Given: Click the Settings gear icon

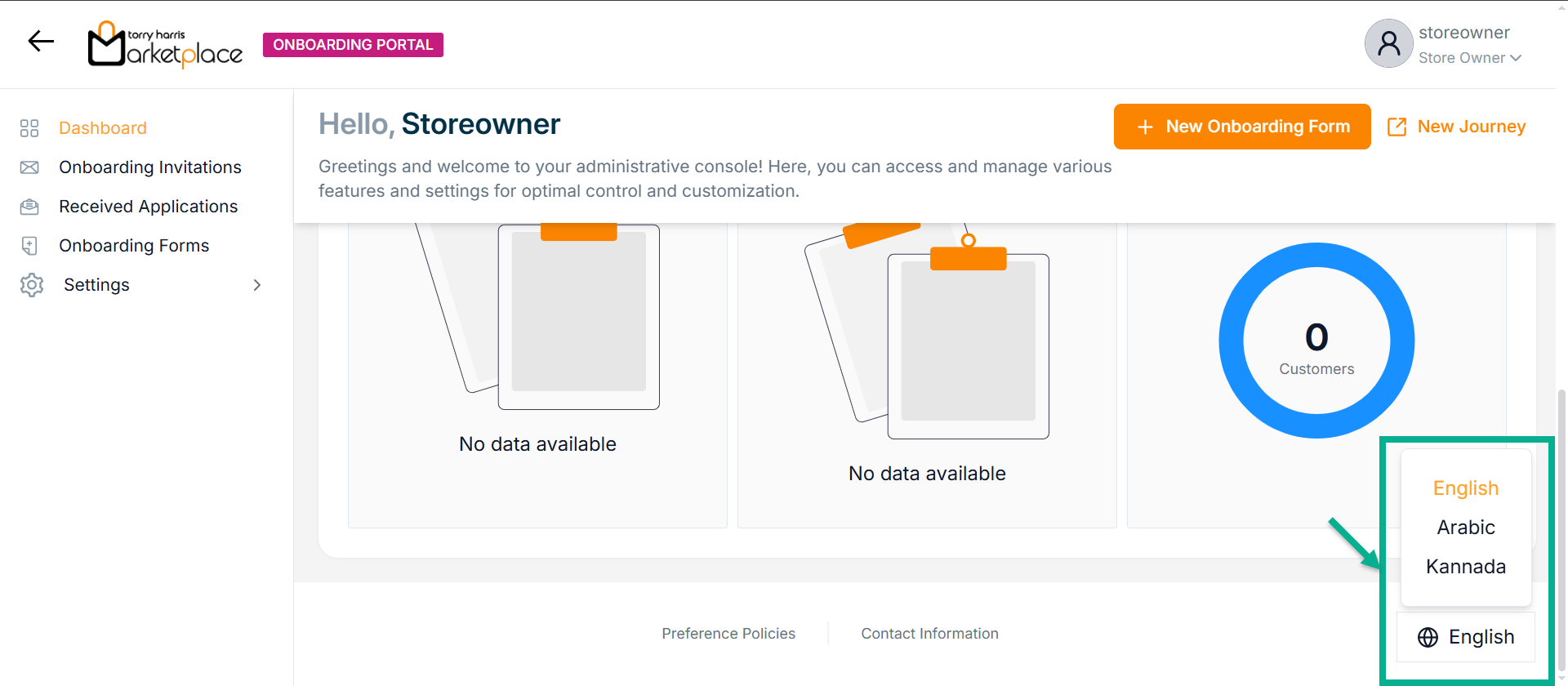Looking at the screenshot, I should click(32, 285).
